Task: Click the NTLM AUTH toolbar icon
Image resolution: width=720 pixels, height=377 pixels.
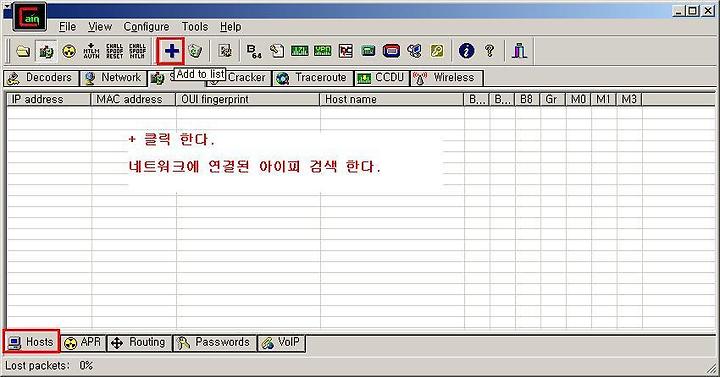Action: point(91,51)
